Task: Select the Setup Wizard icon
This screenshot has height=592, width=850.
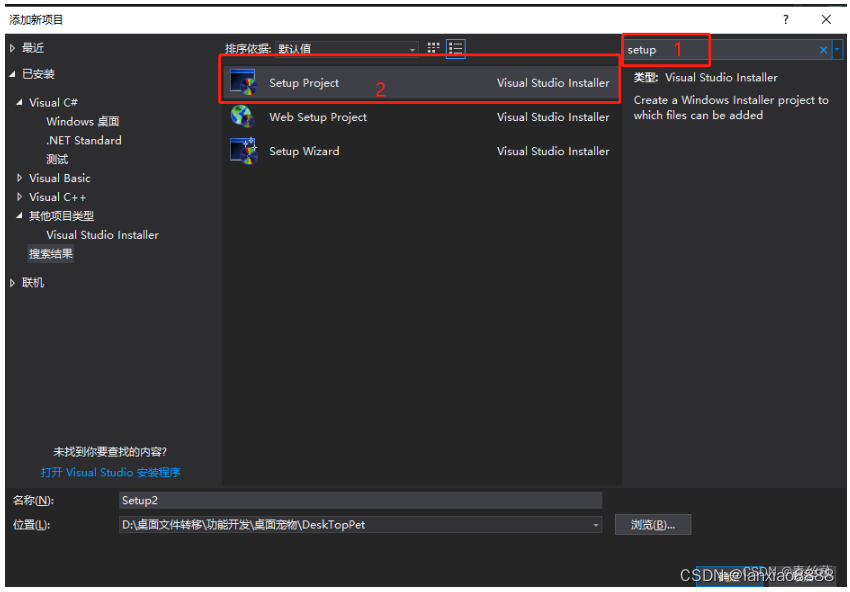Action: point(243,151)
